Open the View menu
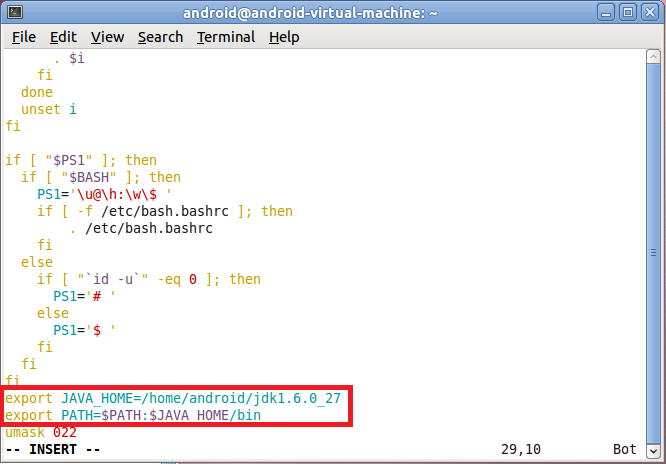This screenshot has height=464, width=666. 107,37
